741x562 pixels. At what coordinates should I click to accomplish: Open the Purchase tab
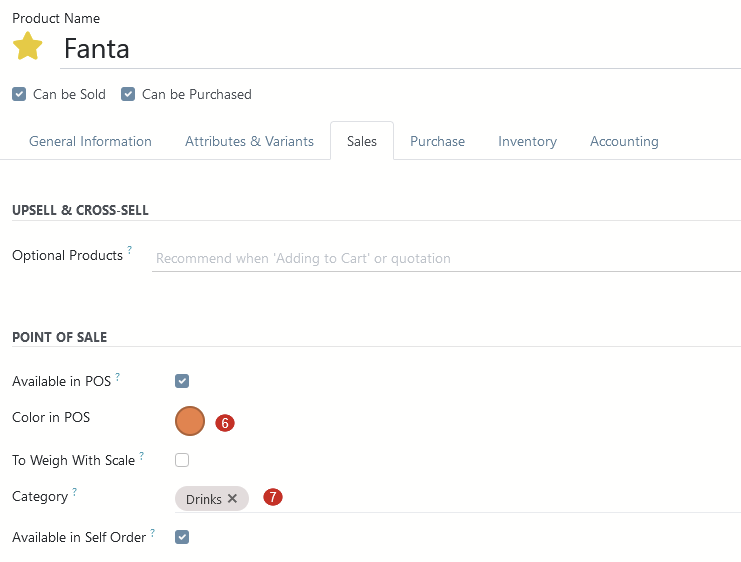click(438, 141)
